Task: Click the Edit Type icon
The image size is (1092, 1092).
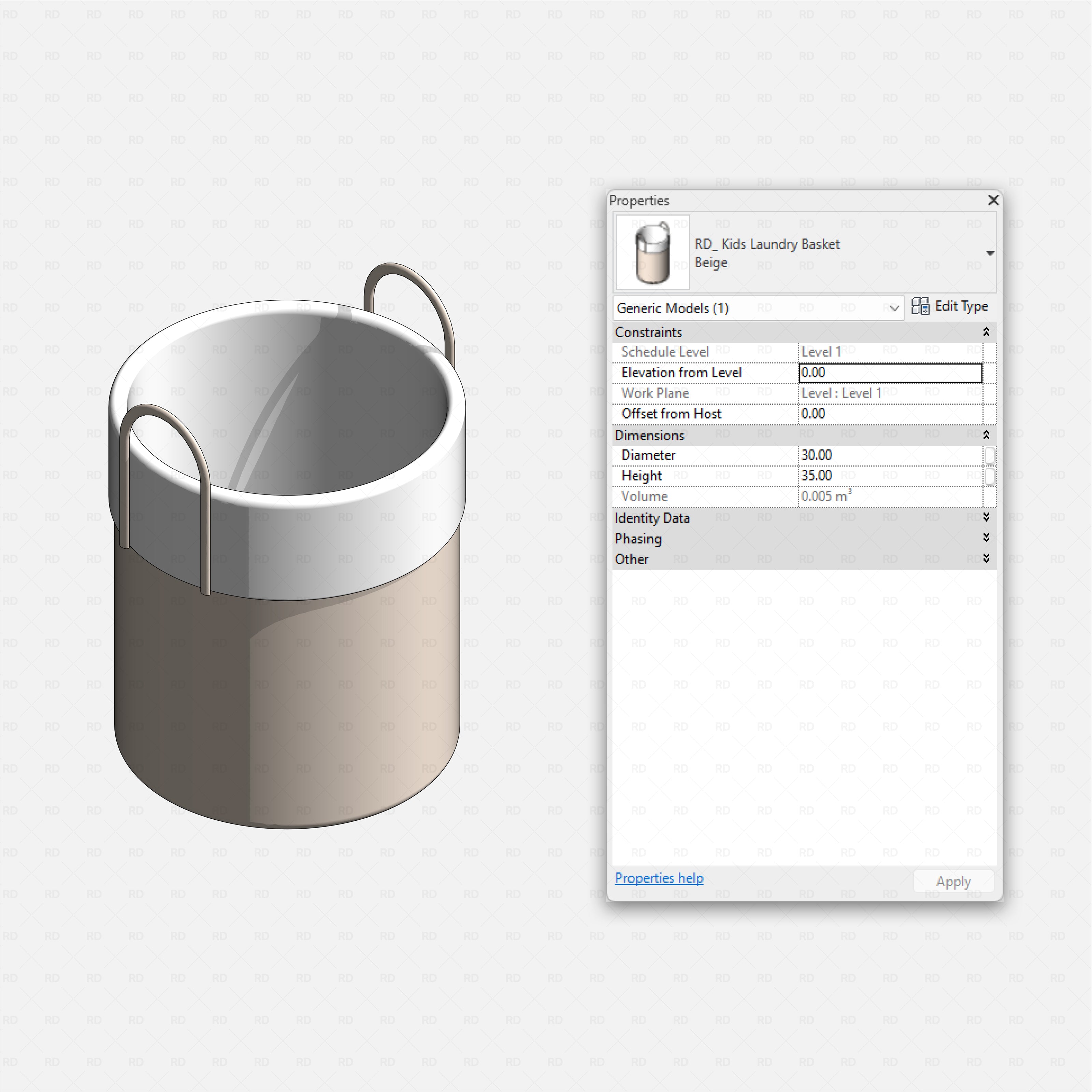Action: [920, 306]
